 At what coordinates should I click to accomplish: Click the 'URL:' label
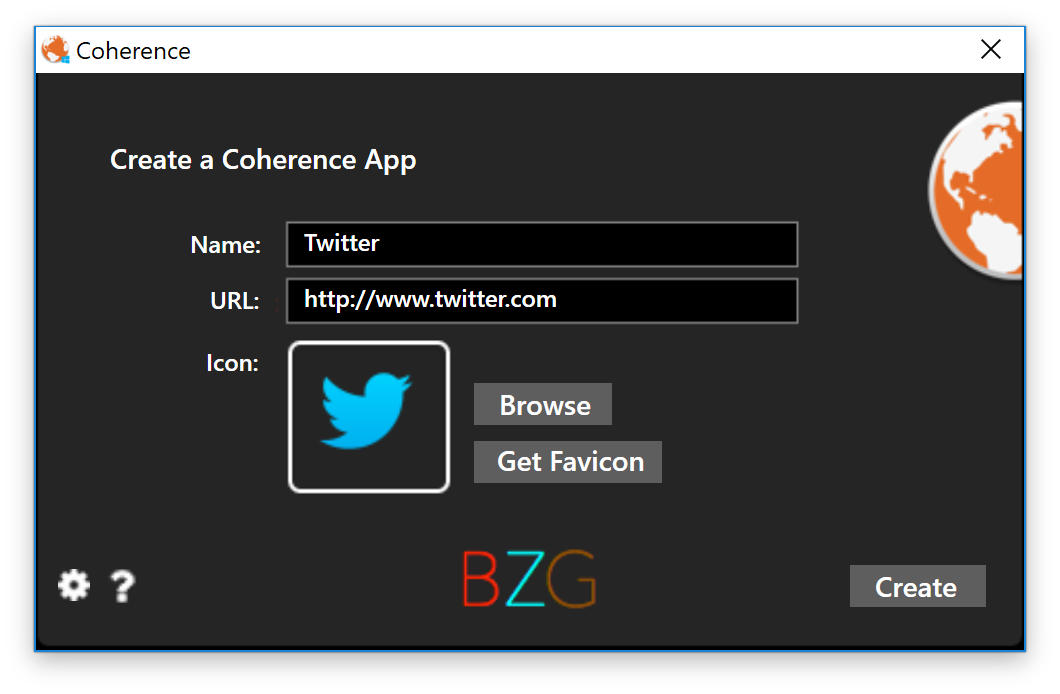(235, 301)
